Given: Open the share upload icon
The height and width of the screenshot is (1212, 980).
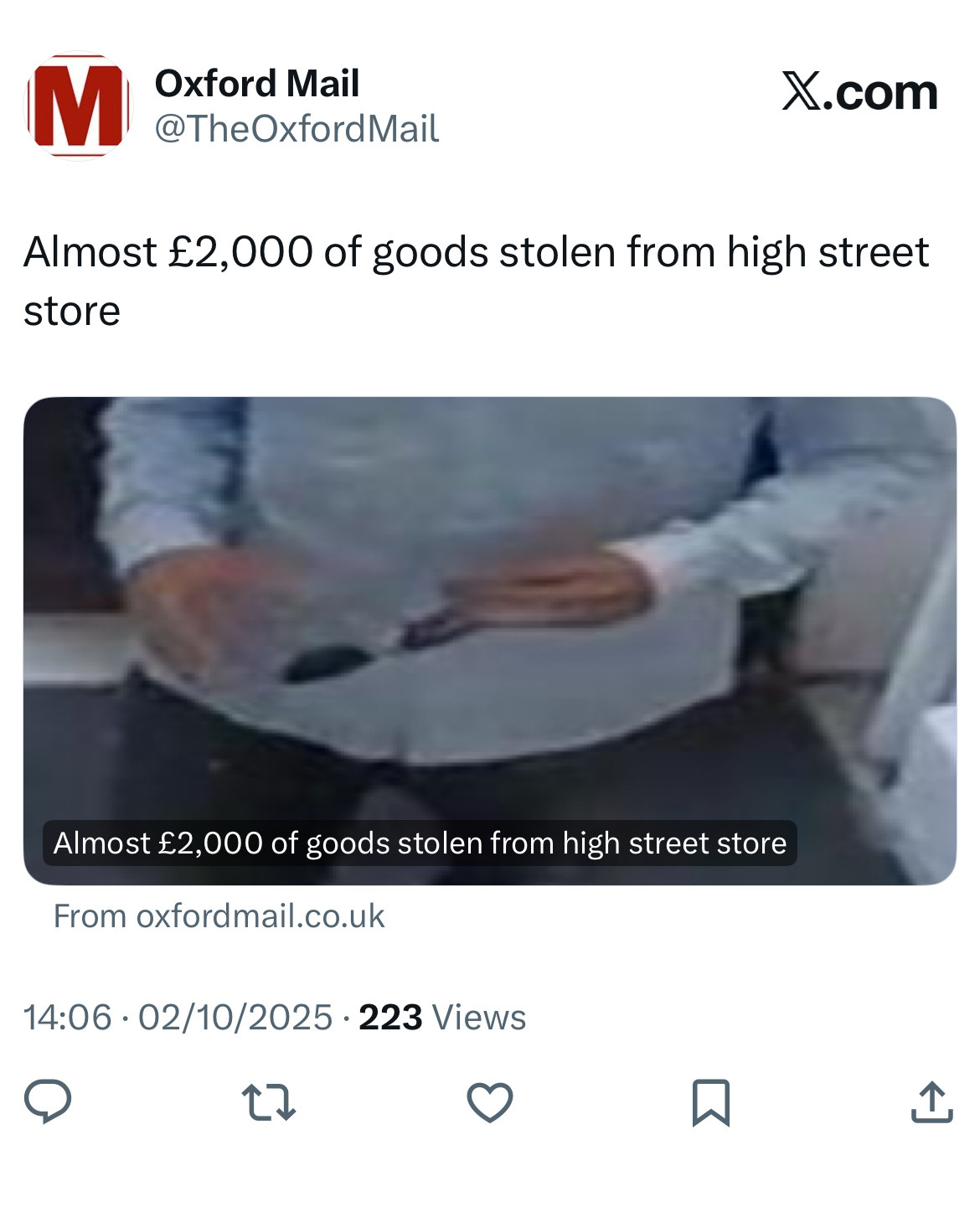Looking at the screenshot, I should tap(931, 1102).
